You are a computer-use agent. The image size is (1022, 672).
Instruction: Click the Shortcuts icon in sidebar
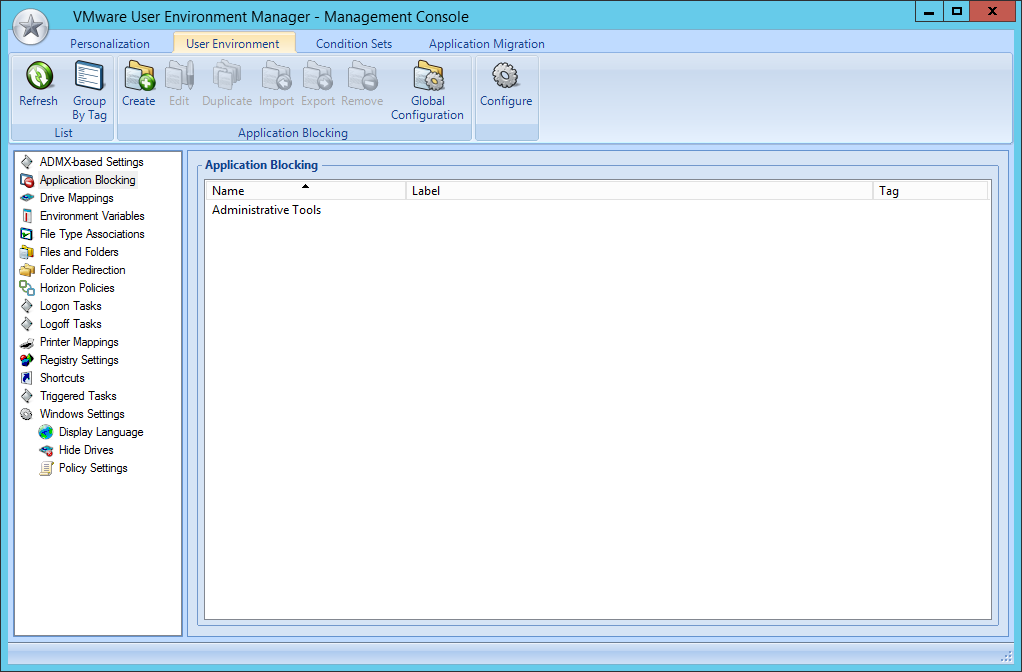click(x=27, y=378)
